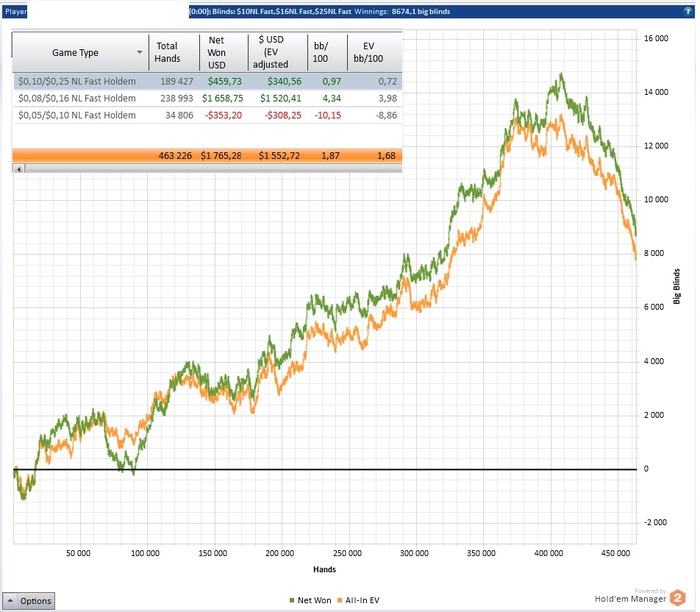
Task: Click the $340,56 EV adjusted cell
Action: (284, 82)
